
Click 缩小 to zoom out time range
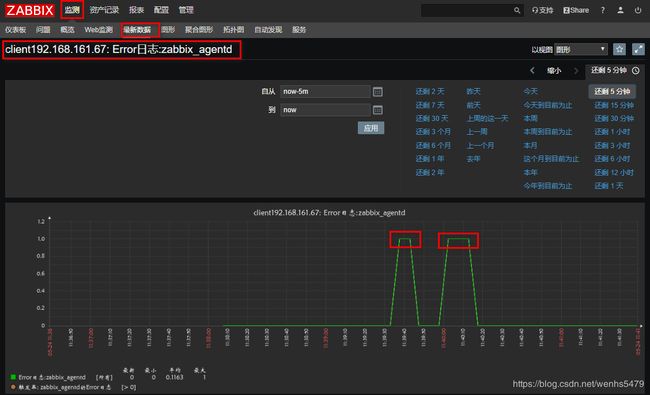tap(554, 70)
